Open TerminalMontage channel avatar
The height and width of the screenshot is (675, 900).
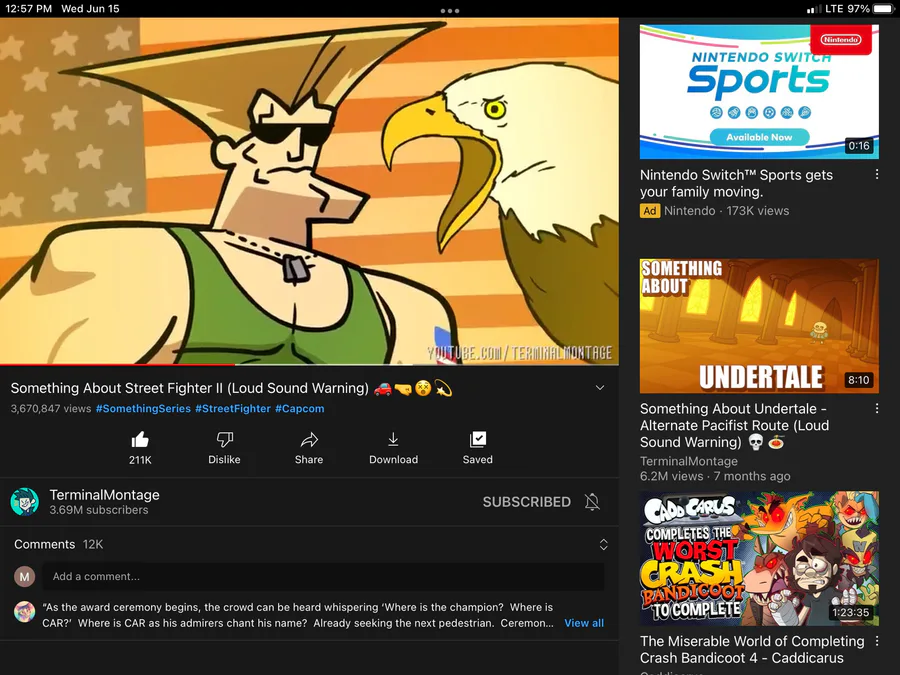(x=25, y=502)
